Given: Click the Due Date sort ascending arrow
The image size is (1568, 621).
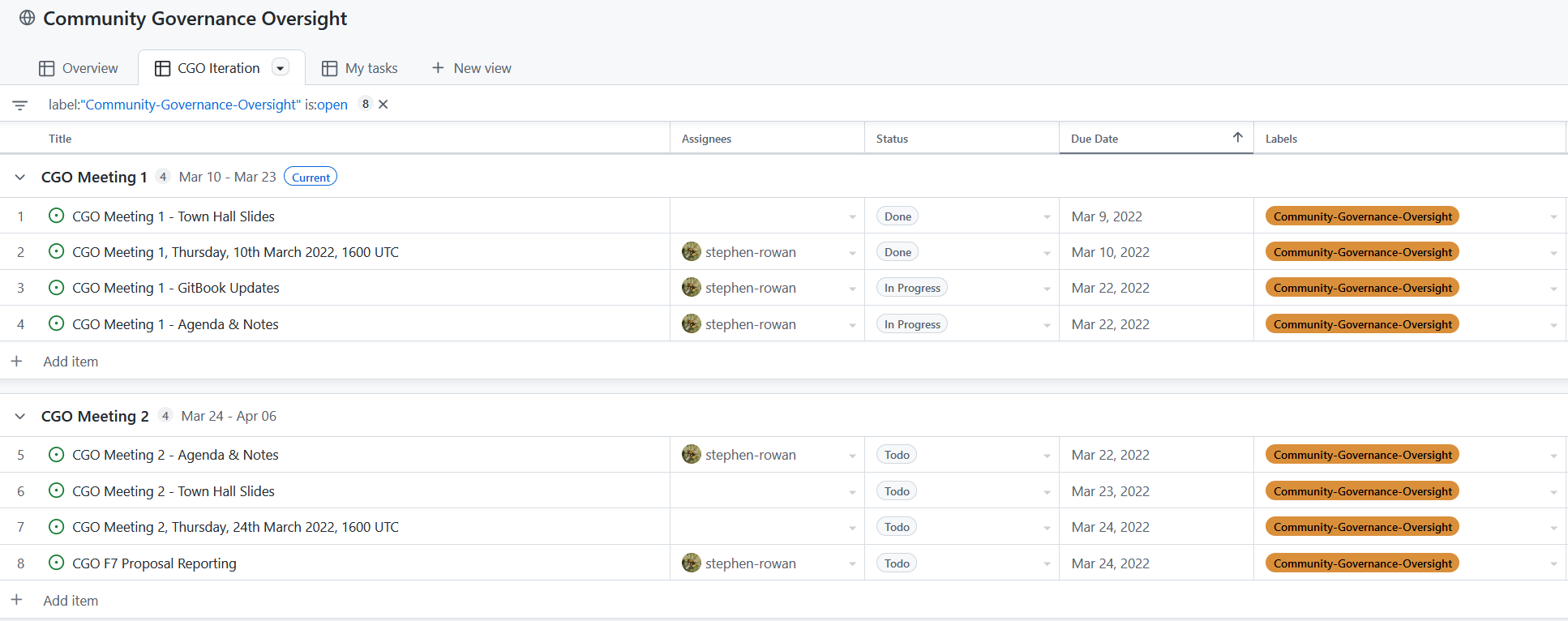Looking at the screenshot, I should [x=1237, y=138].
